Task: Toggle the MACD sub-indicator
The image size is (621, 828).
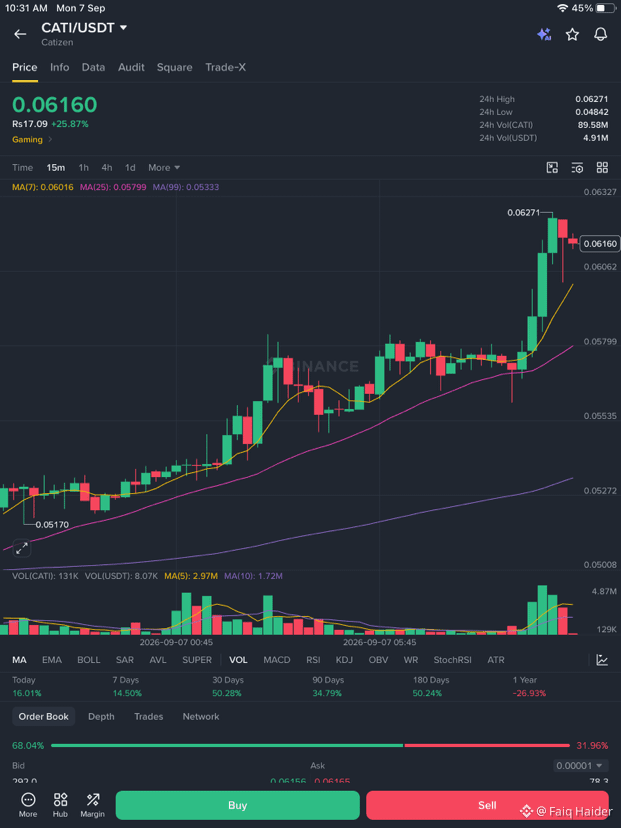Action: pyautogui.click(x=277, y=660)
